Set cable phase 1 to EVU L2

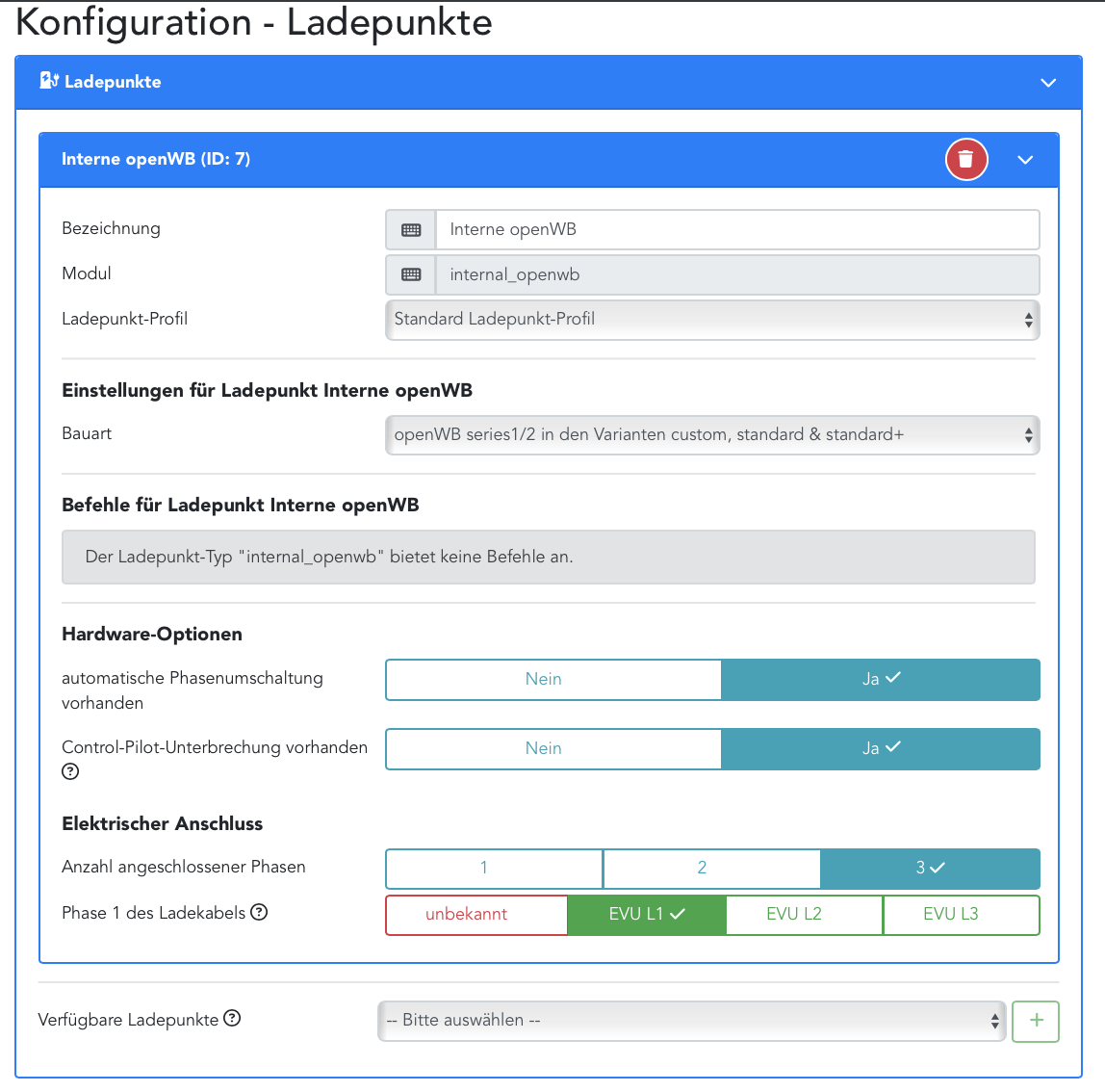click(x=804, y=915)
